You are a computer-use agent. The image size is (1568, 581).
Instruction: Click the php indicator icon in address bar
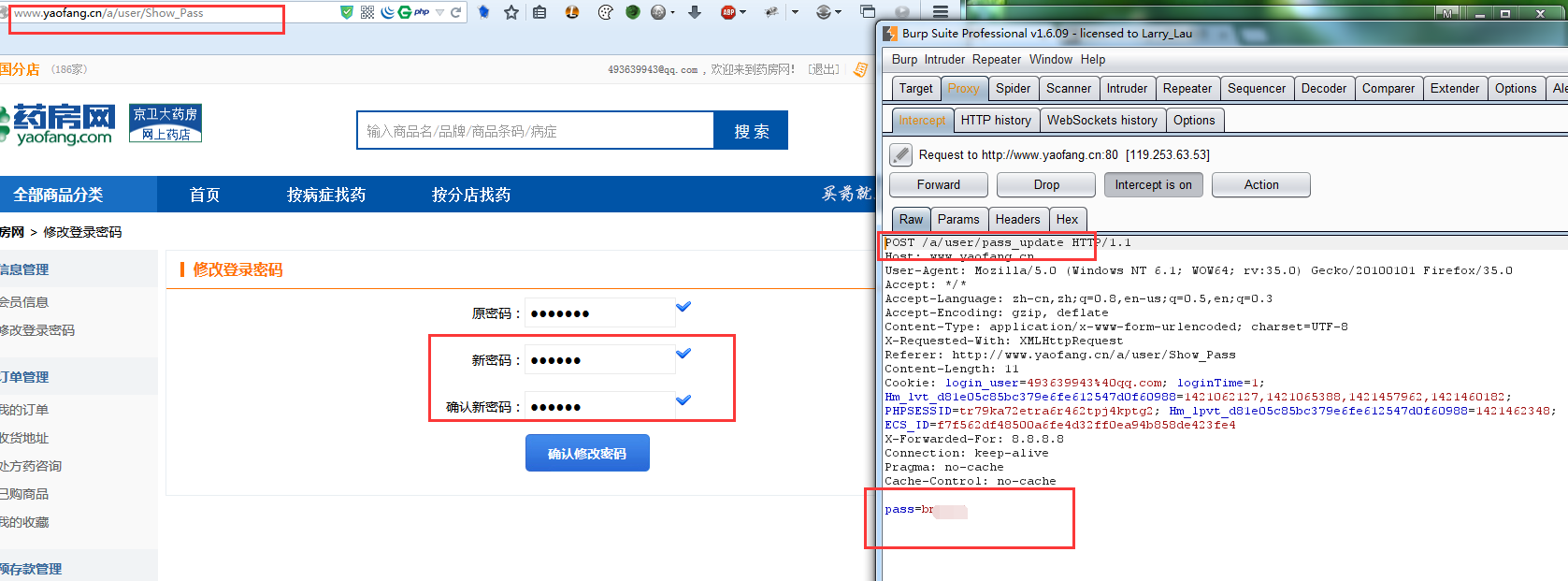click(x=422, y=12)
